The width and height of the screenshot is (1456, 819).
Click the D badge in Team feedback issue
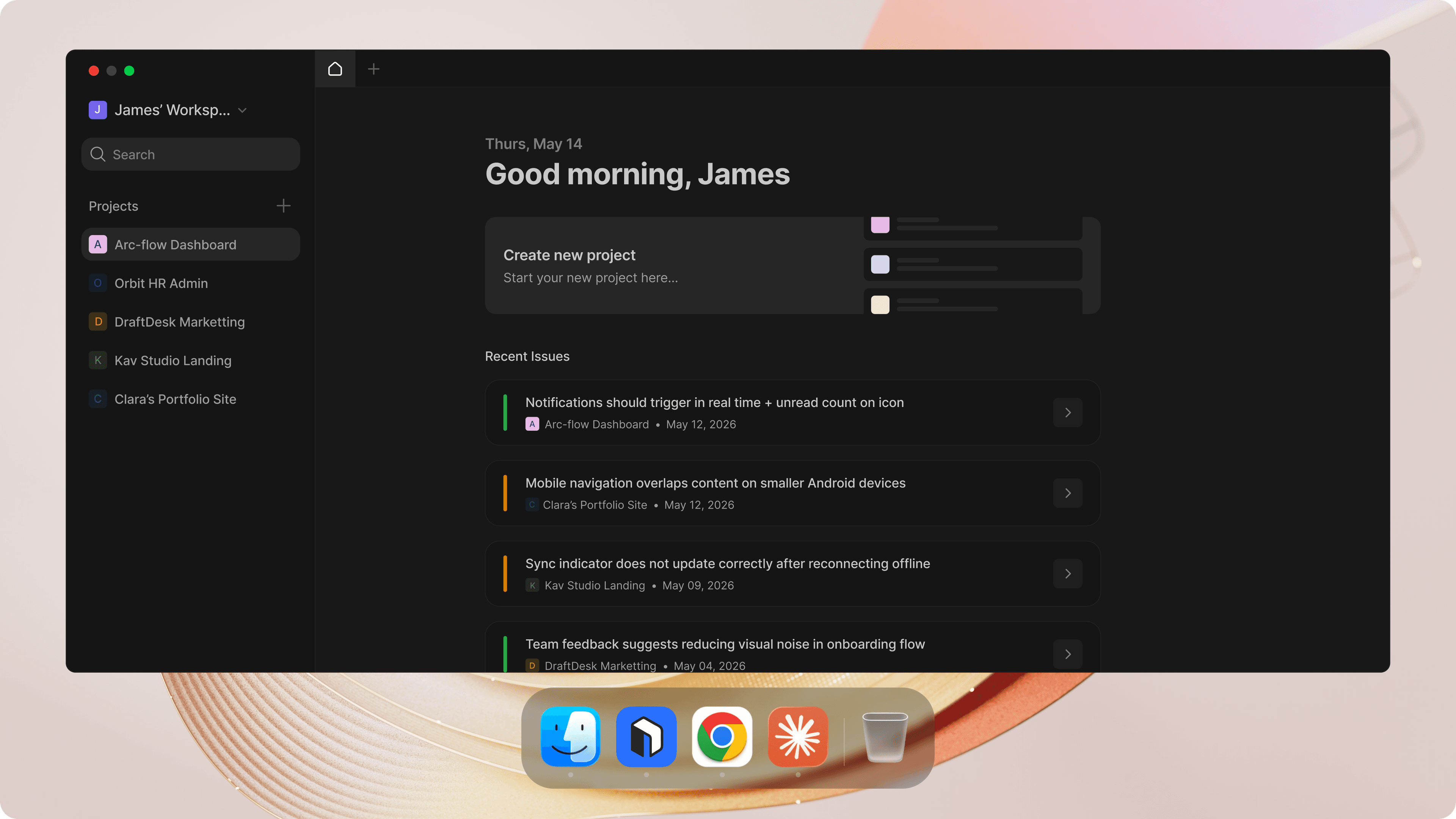[x=532, y=666]
